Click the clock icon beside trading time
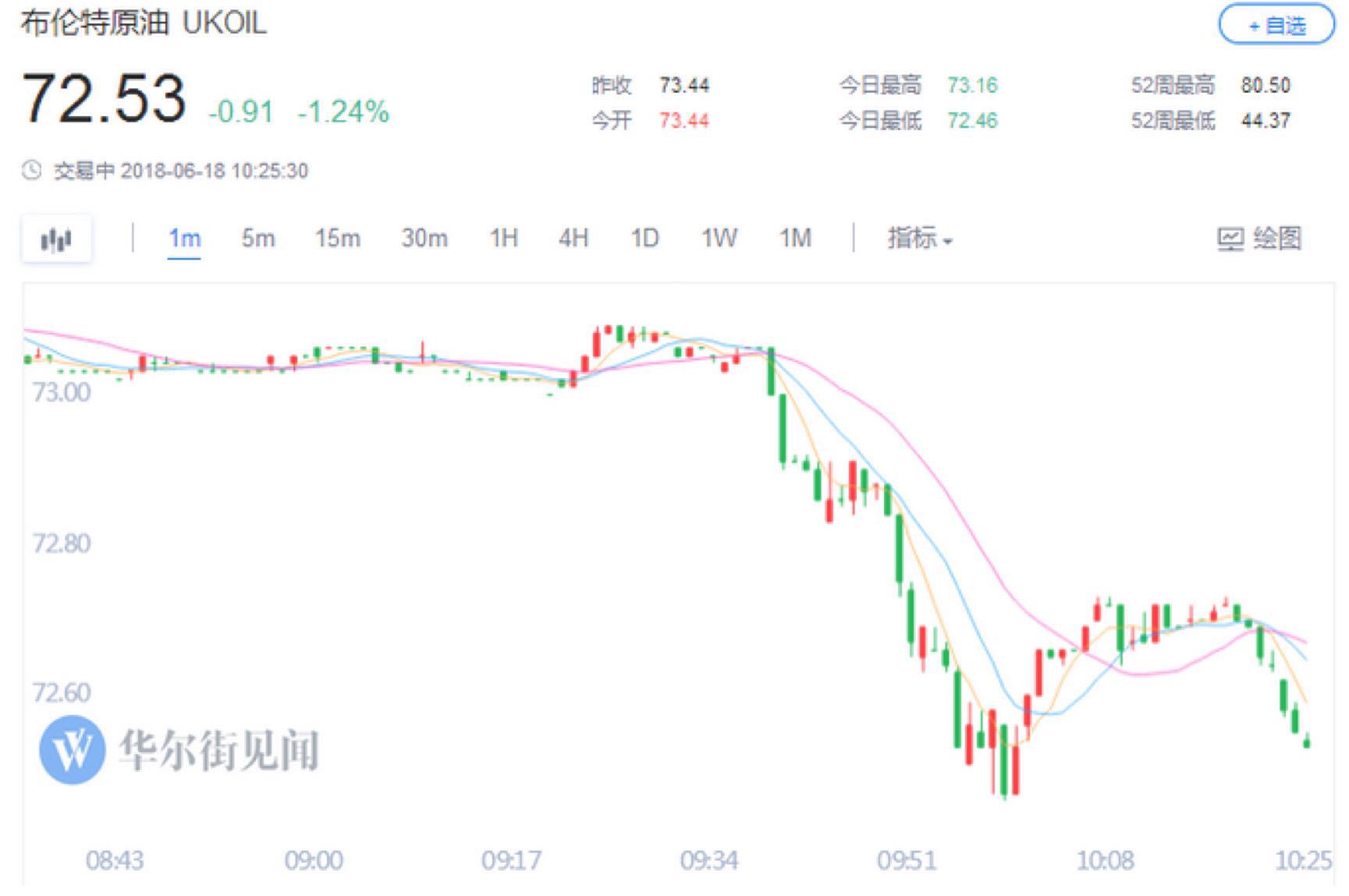This screenshot has height=896, width=1349. pos(31,170)
